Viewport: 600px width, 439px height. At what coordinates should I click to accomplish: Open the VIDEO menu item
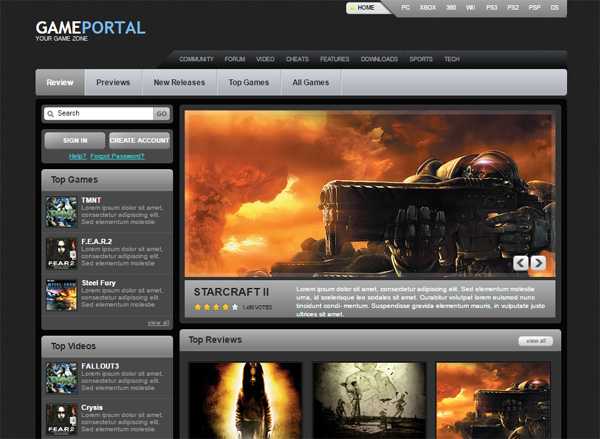(x=265, y=59)
